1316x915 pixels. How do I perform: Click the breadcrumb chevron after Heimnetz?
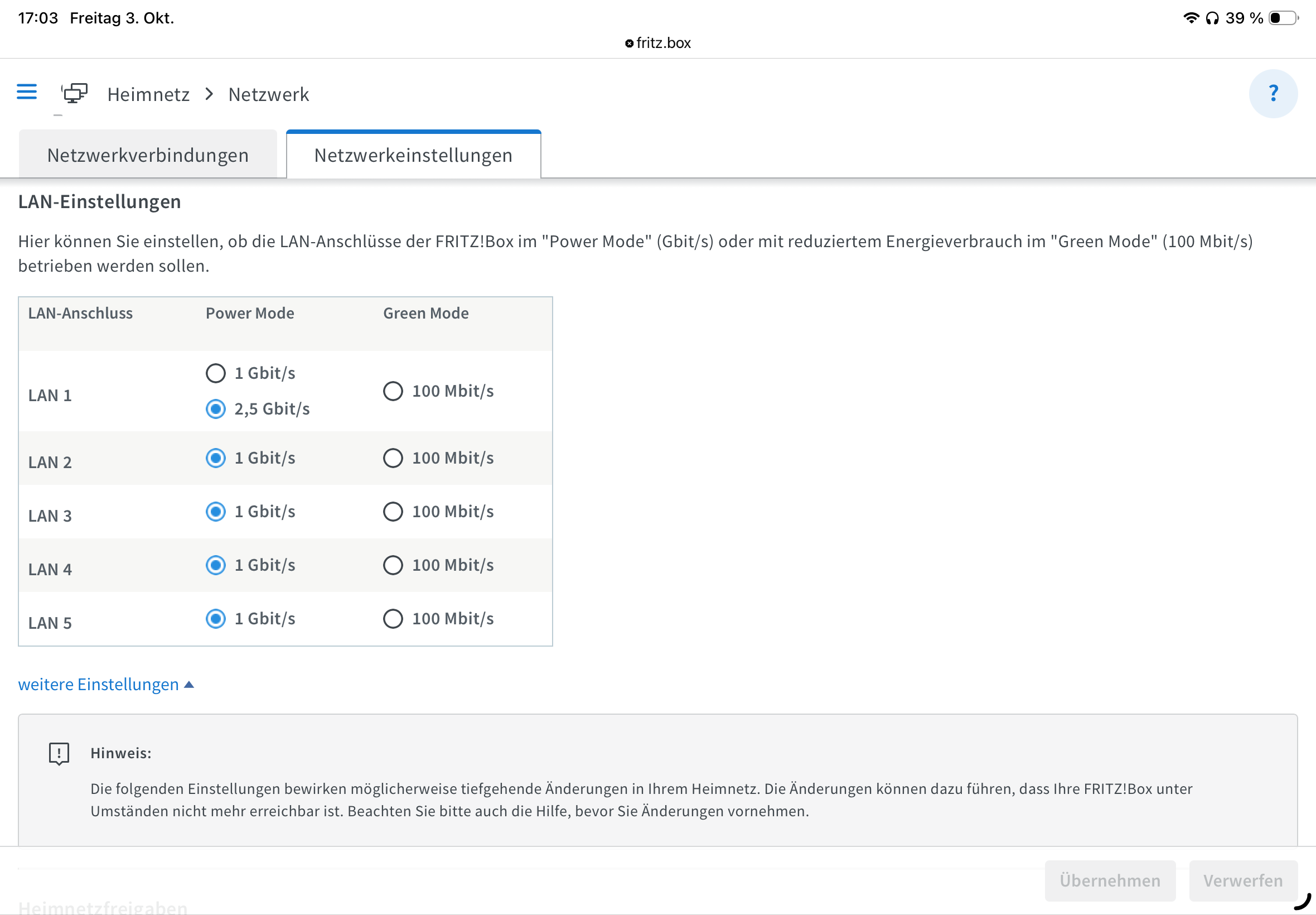pyautogui.click(x=209, y=94)
